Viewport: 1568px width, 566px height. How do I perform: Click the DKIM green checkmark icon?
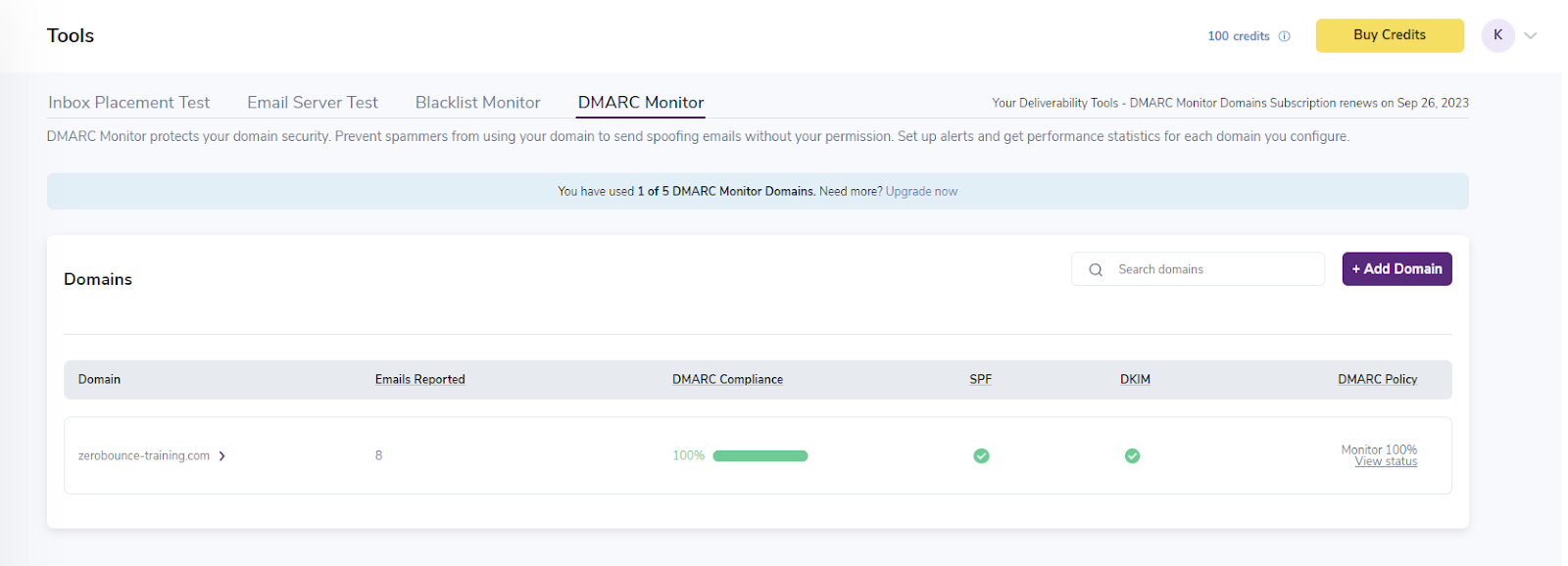(1132, 455)
